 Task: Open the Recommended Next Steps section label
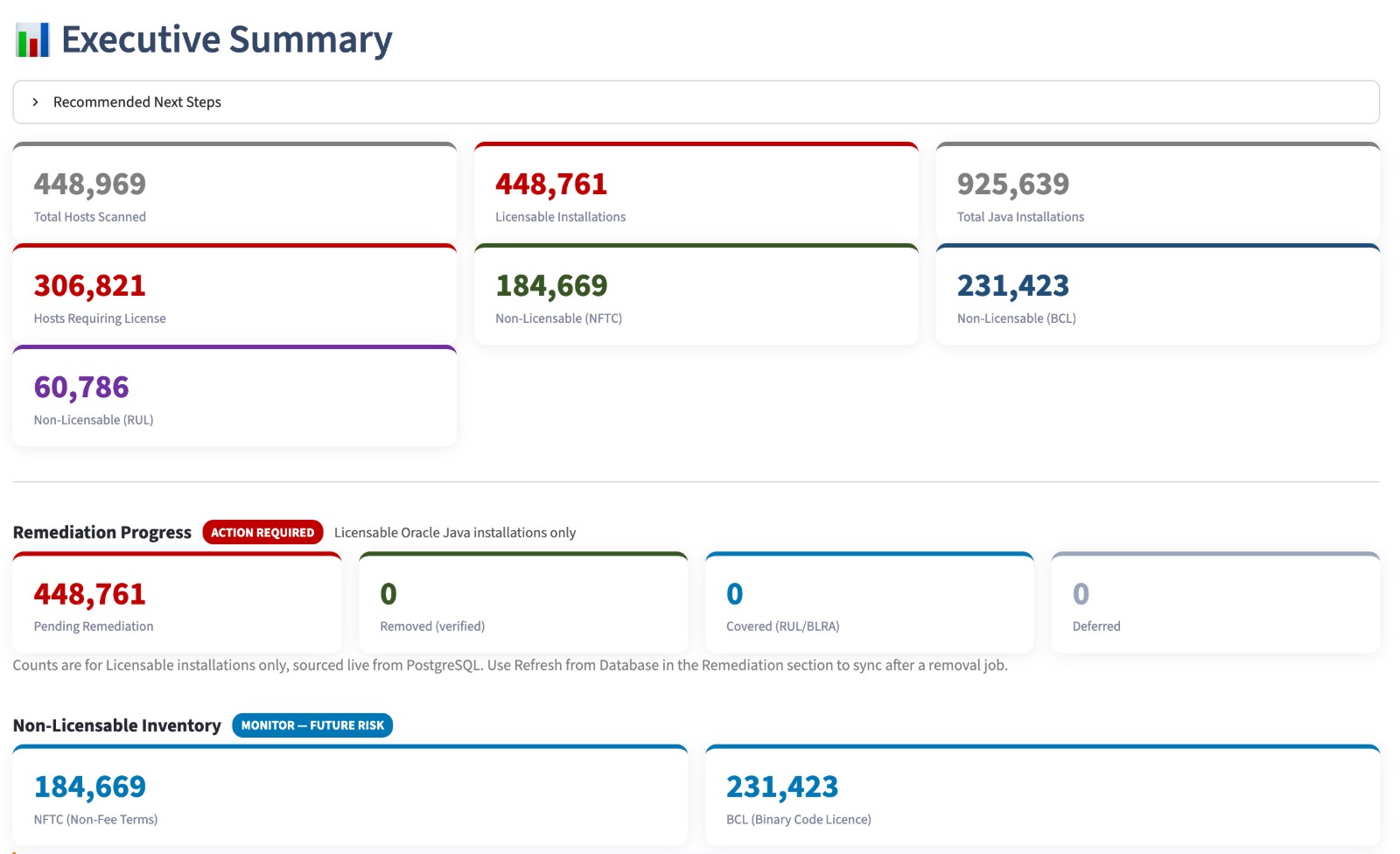[137, 102]
